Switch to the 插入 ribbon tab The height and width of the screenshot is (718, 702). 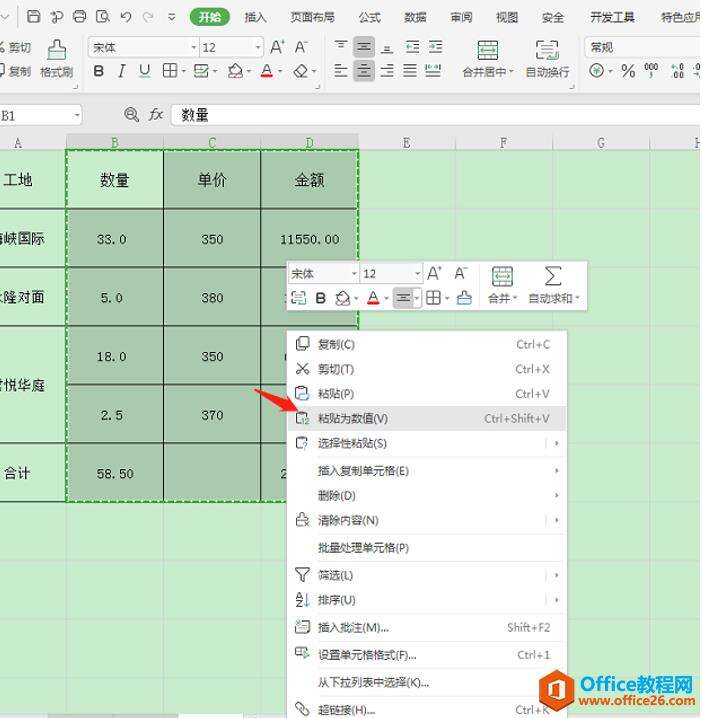click(x=255, y=17)
